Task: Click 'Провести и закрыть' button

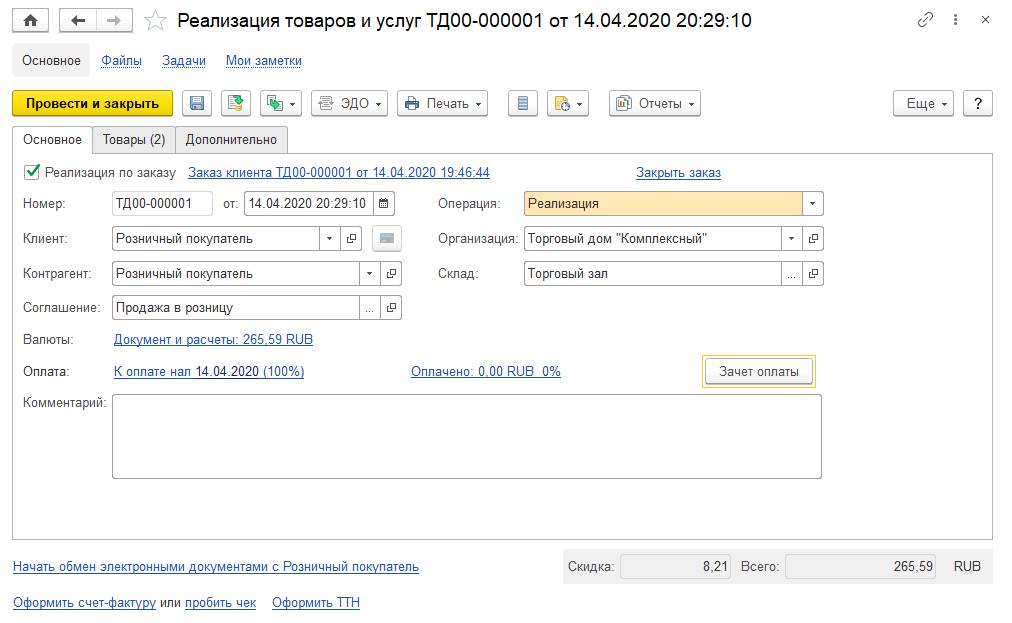Action: pyautogui.click(x=92, y=103)
